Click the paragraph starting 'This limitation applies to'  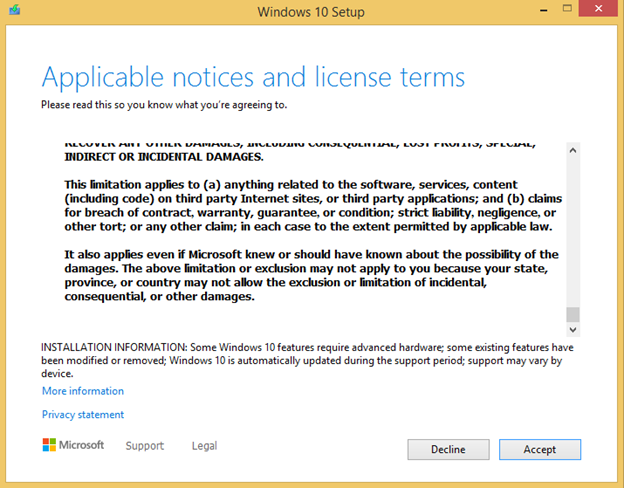313,205
